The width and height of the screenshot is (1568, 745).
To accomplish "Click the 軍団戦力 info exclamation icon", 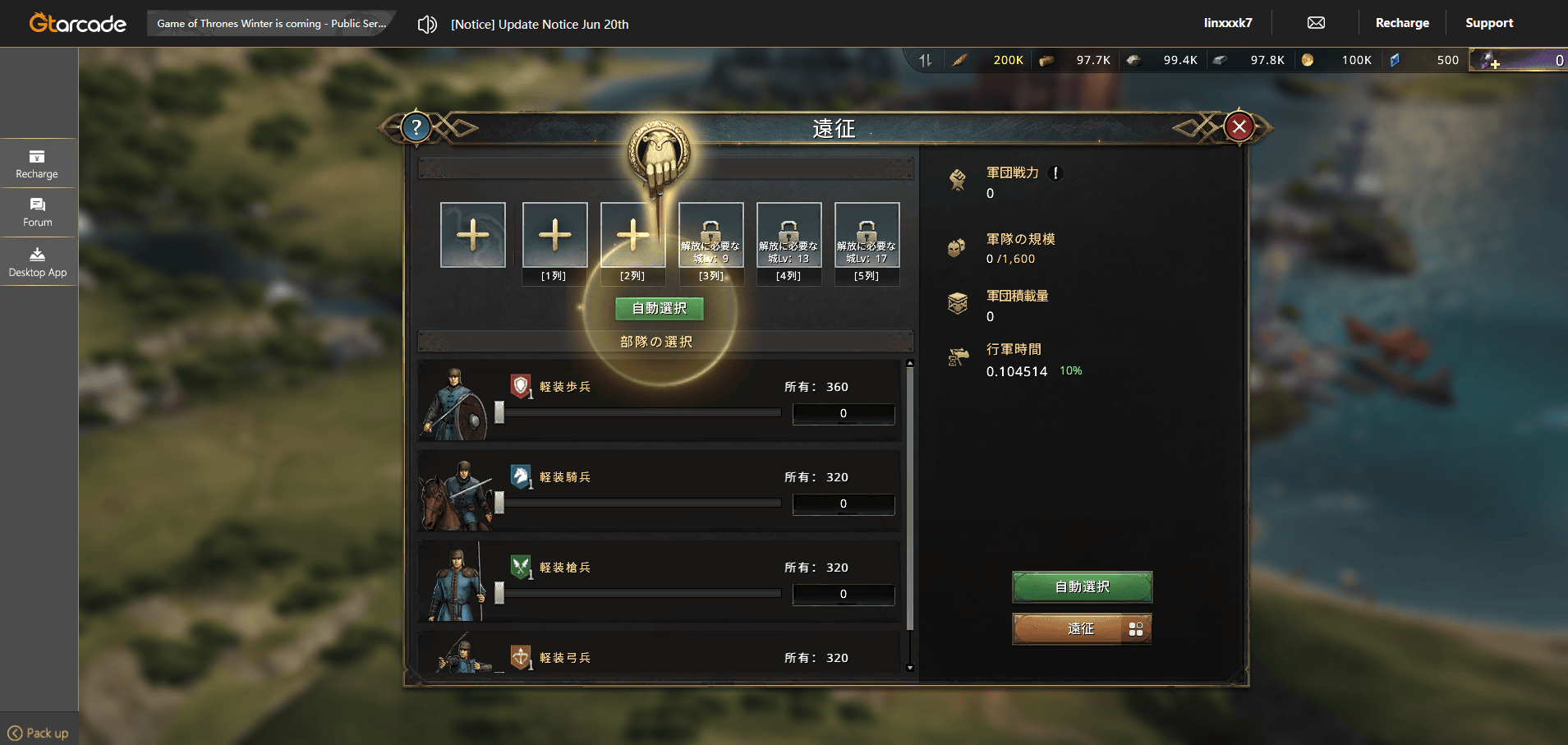I will pyautogui.click(x=1055, y=173).
